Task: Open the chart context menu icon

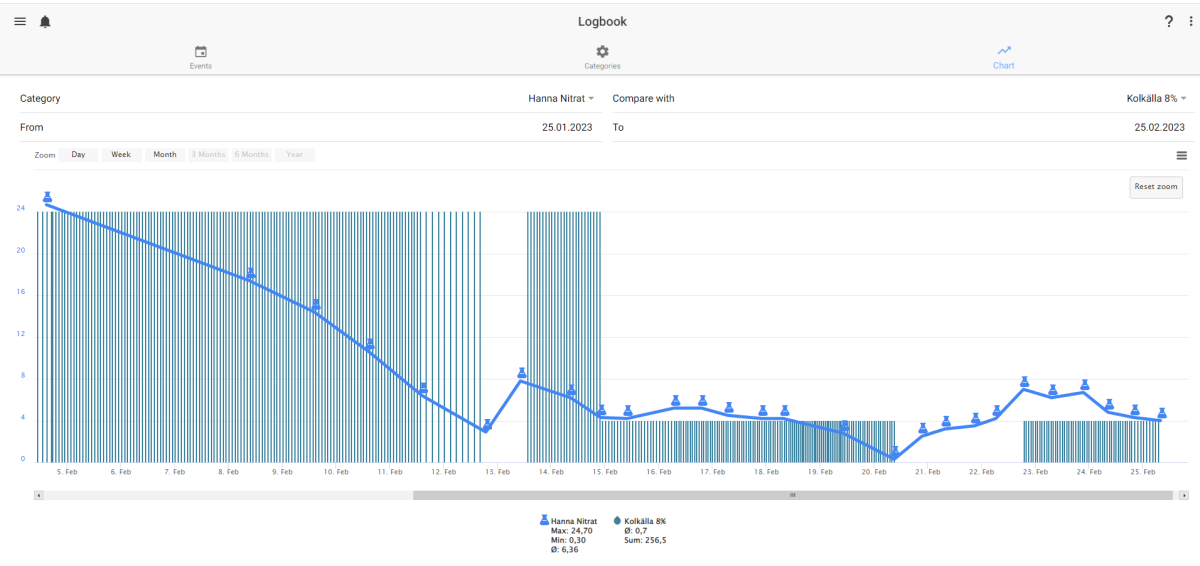Action: point(1182,155)
